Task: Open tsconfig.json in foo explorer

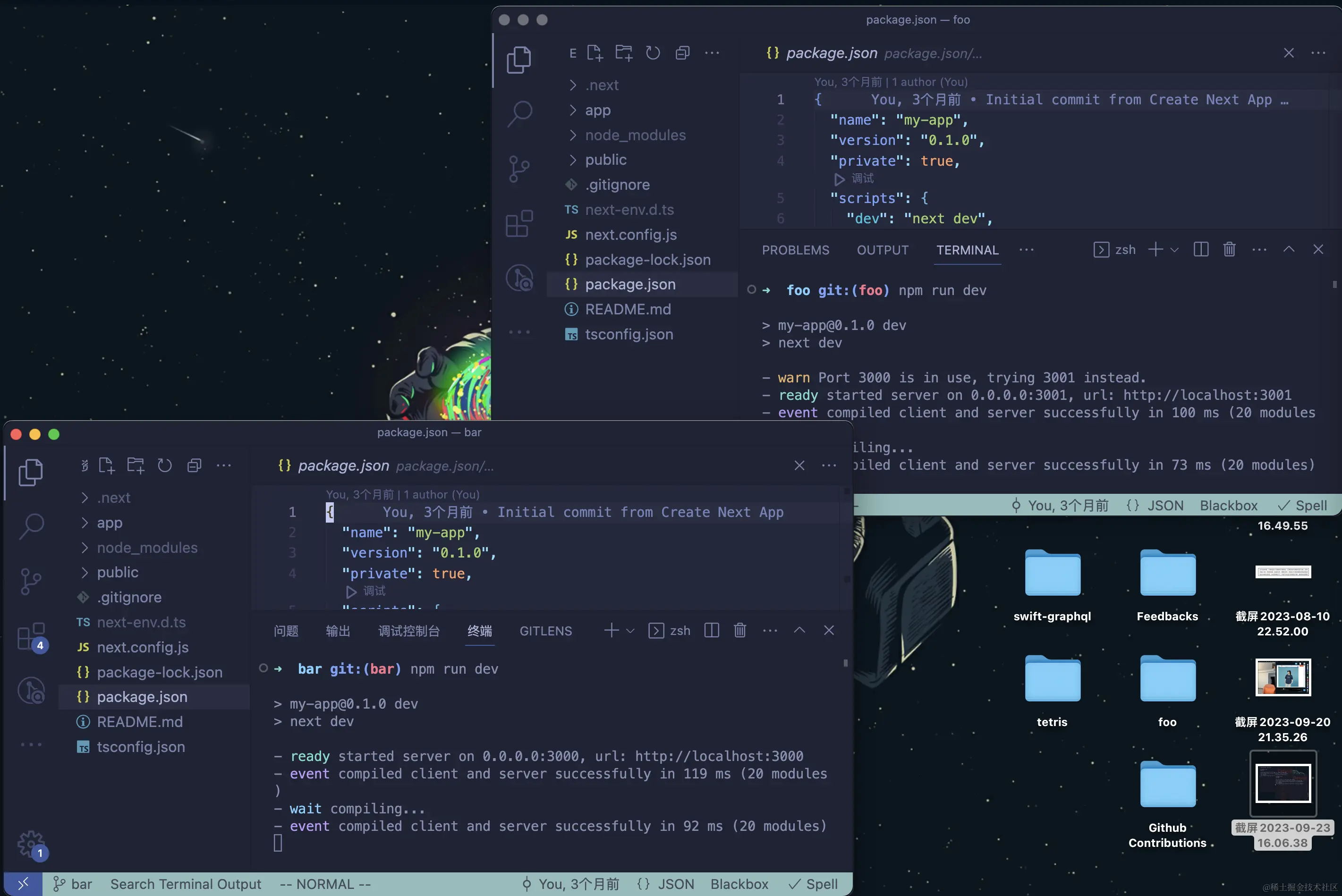Action: pyautogui.click(x=629, y=334)
